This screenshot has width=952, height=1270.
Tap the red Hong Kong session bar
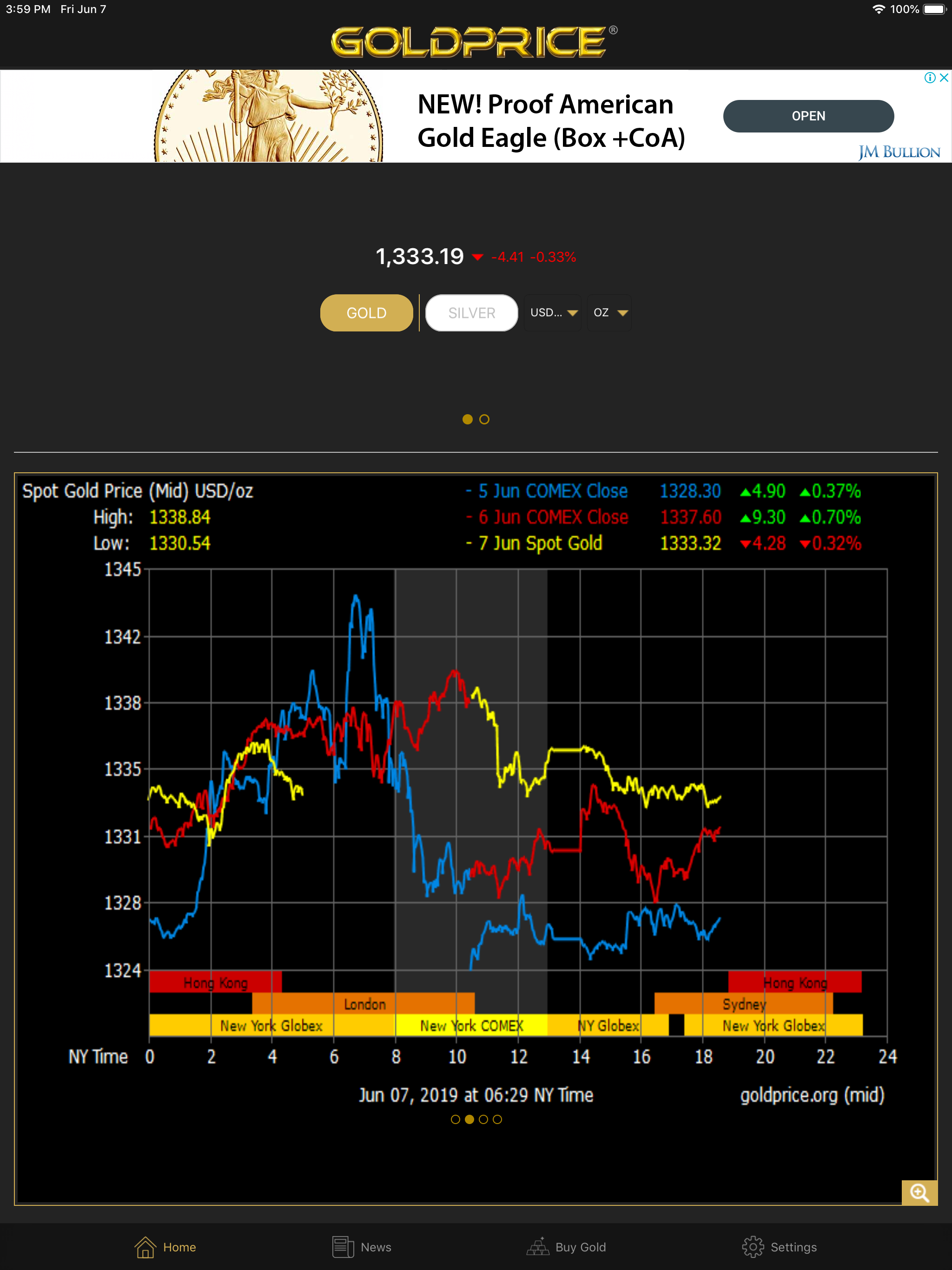click(x=215, y=982)
